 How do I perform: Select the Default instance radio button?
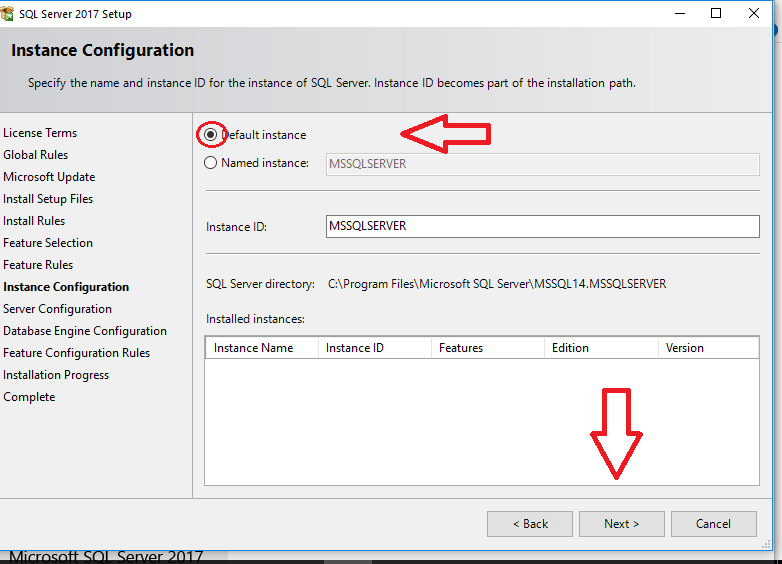point(210,135)
